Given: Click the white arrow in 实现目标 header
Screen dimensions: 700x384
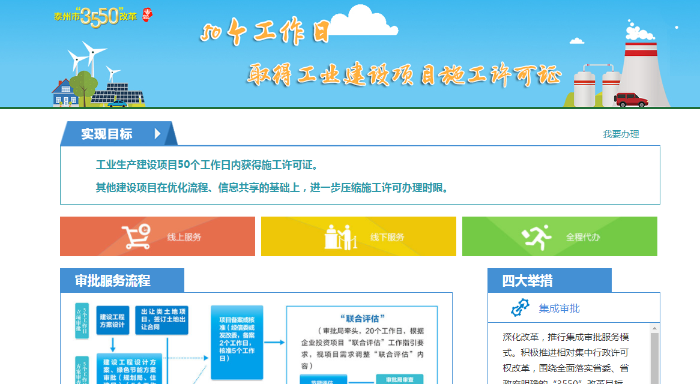Looking at the screenshot, I should [x=157, y=134].
